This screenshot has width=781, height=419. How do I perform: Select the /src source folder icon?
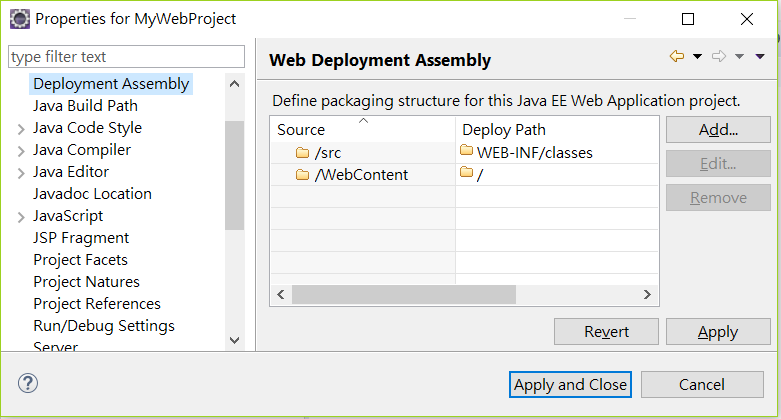point(302,152)
